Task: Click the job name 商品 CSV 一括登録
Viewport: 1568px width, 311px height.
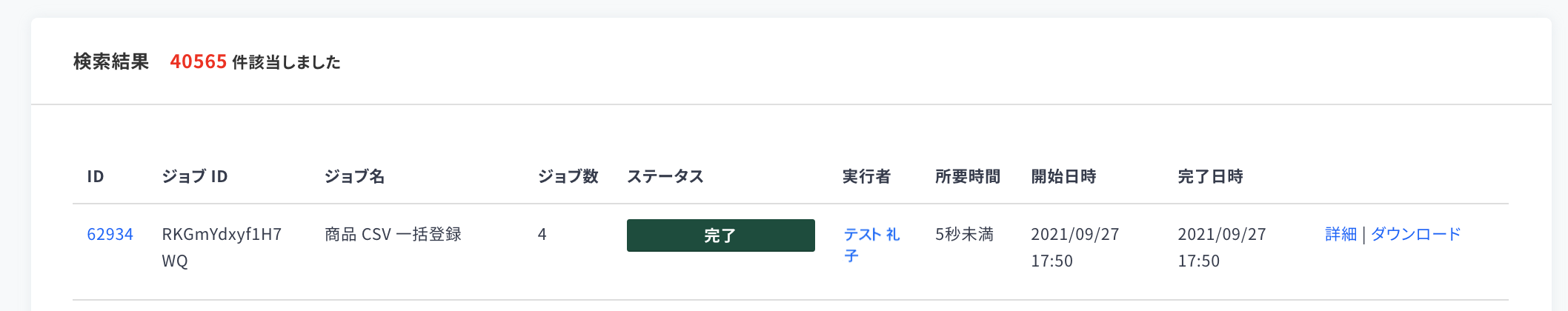Action: click(393, 235)
